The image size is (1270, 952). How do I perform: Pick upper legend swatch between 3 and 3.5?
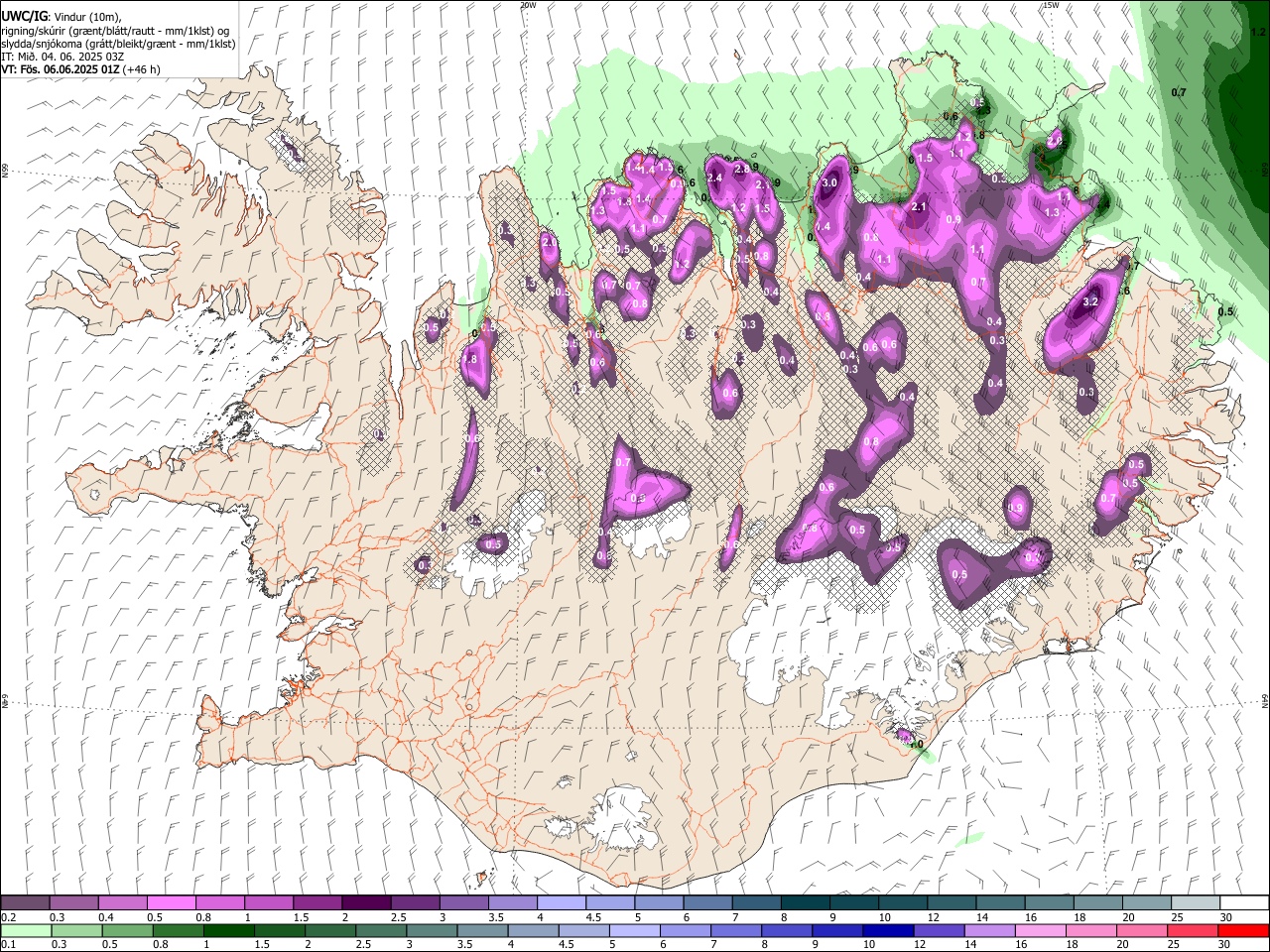(x=463, y=902)
